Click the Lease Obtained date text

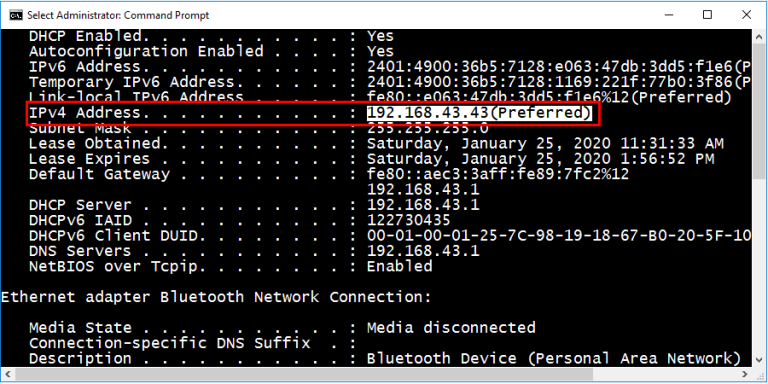pos(545,144)
